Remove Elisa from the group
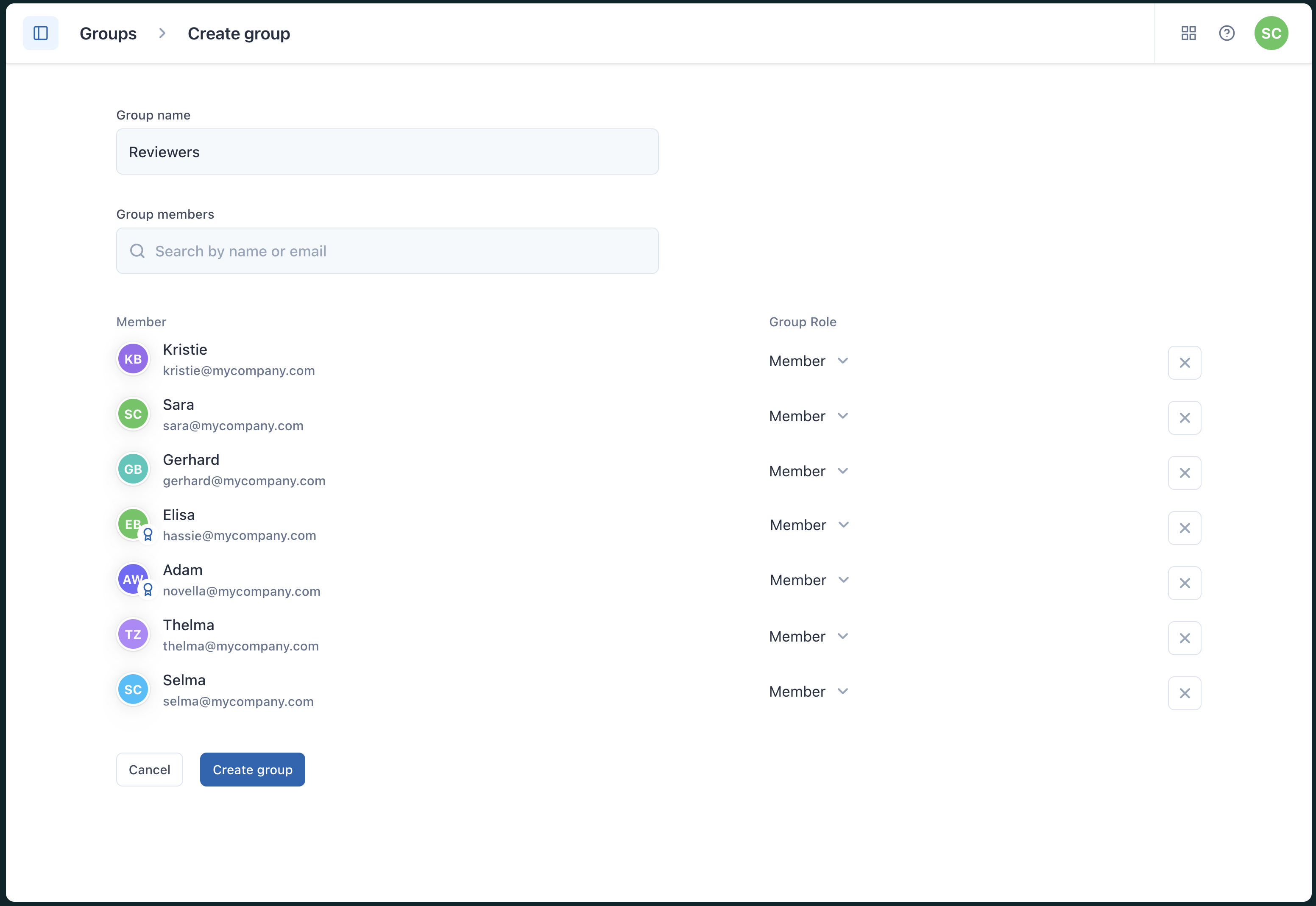This screenshot has width=1316, height=906. [1184, 528]
